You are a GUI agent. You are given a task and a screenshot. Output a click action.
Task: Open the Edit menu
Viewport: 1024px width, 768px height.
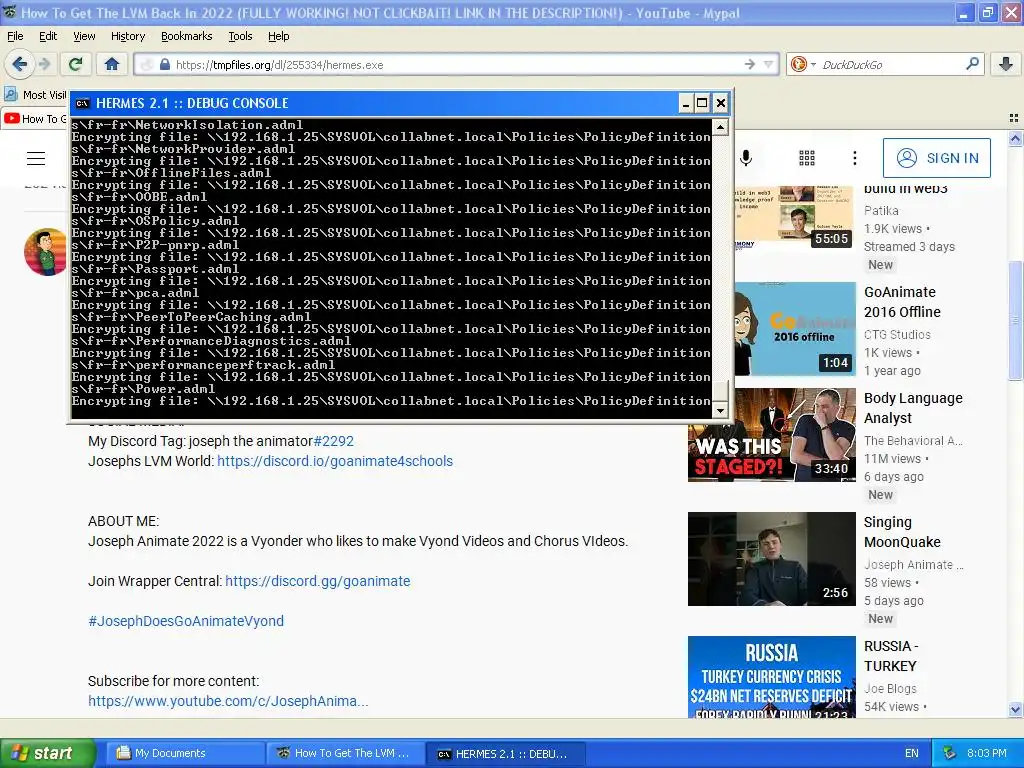coord(48,36)
